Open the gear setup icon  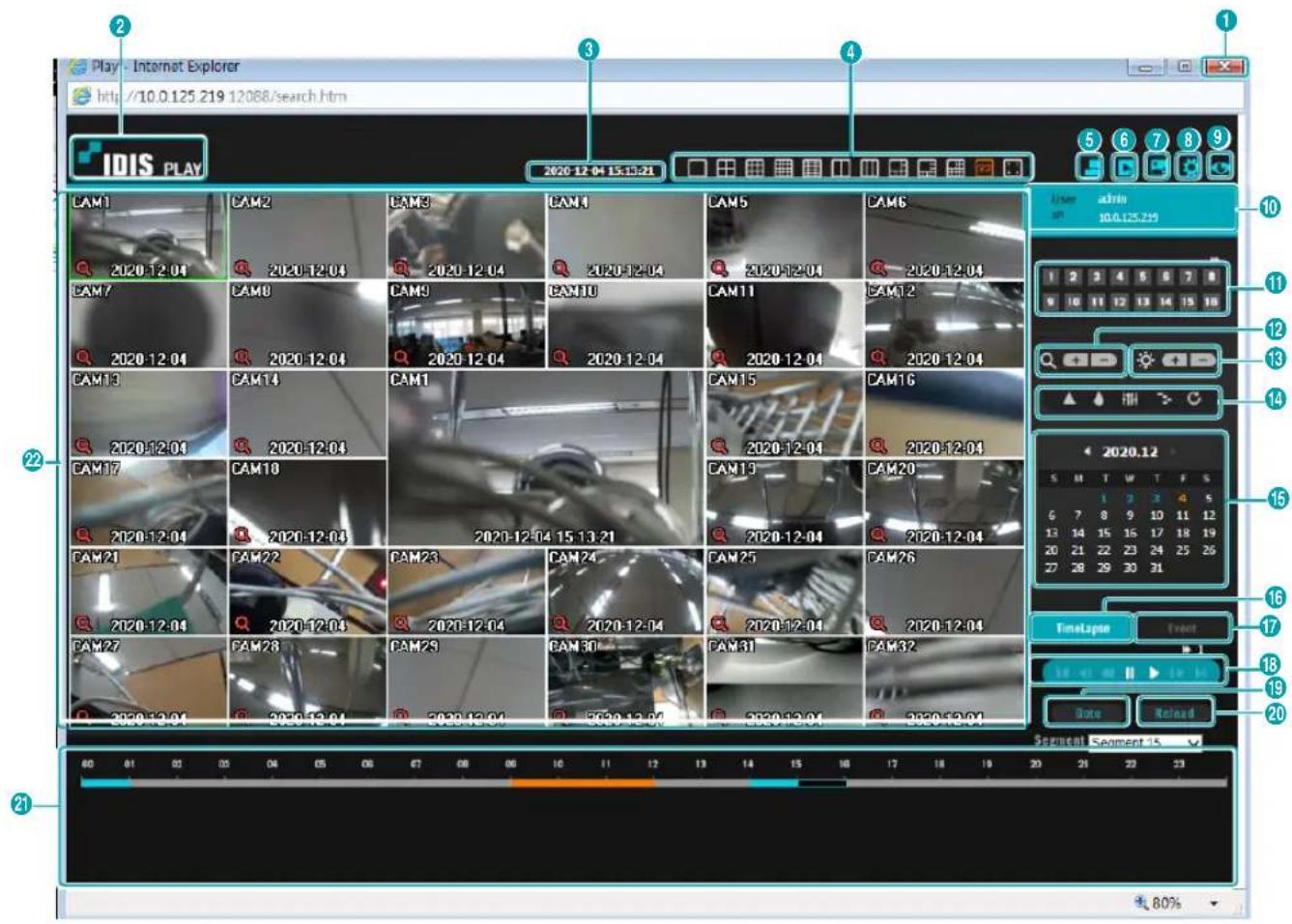(1189, 167)
